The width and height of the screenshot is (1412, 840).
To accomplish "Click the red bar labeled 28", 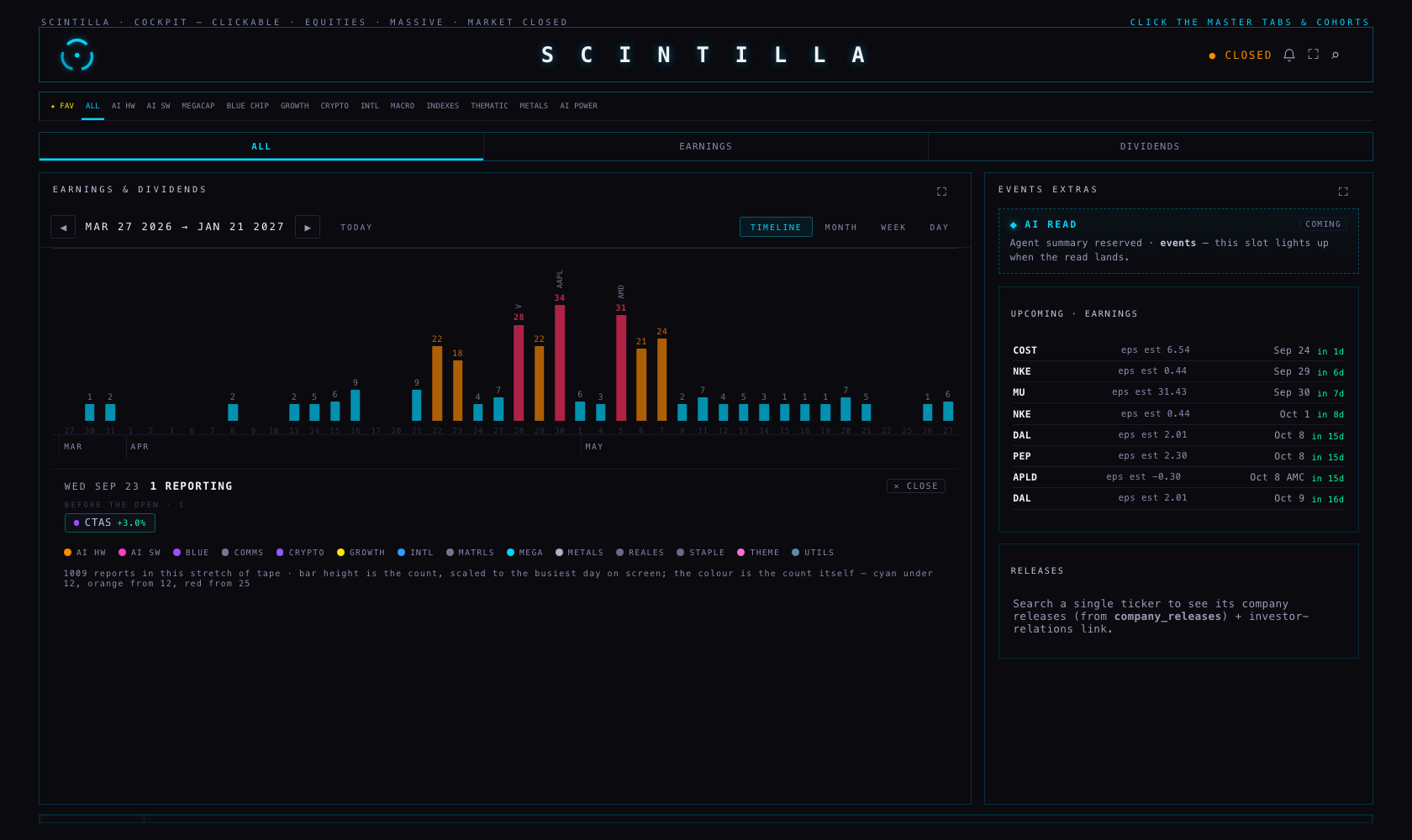I will click(x=519, y=373).
